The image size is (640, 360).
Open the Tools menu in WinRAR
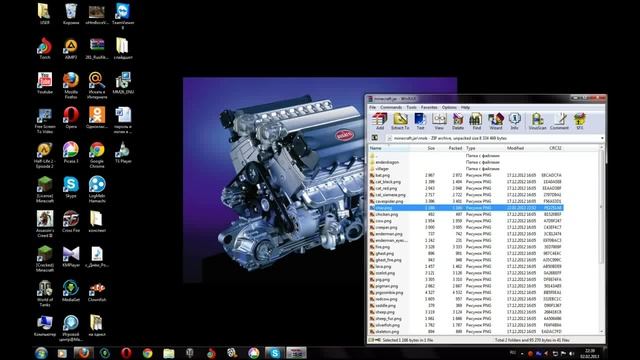click(x=411, y=107)
